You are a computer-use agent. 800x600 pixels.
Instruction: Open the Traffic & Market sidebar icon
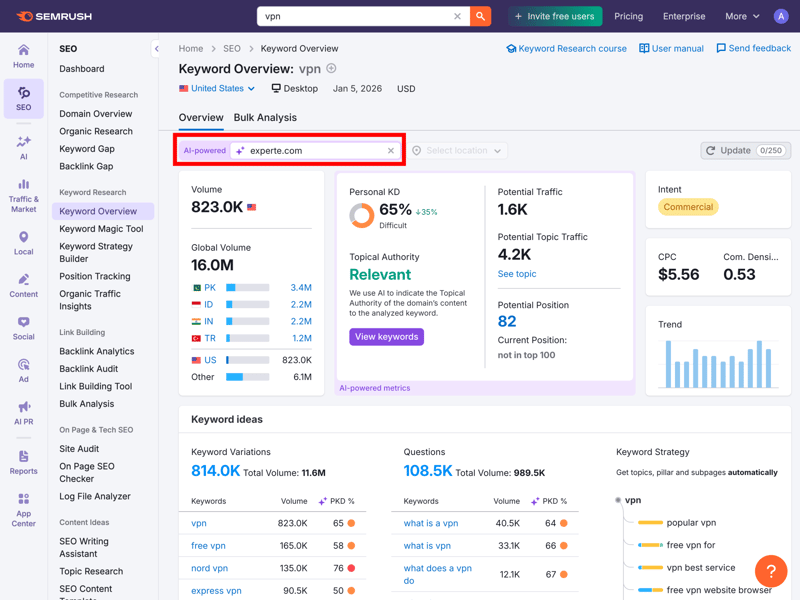(x=23, y=194)
